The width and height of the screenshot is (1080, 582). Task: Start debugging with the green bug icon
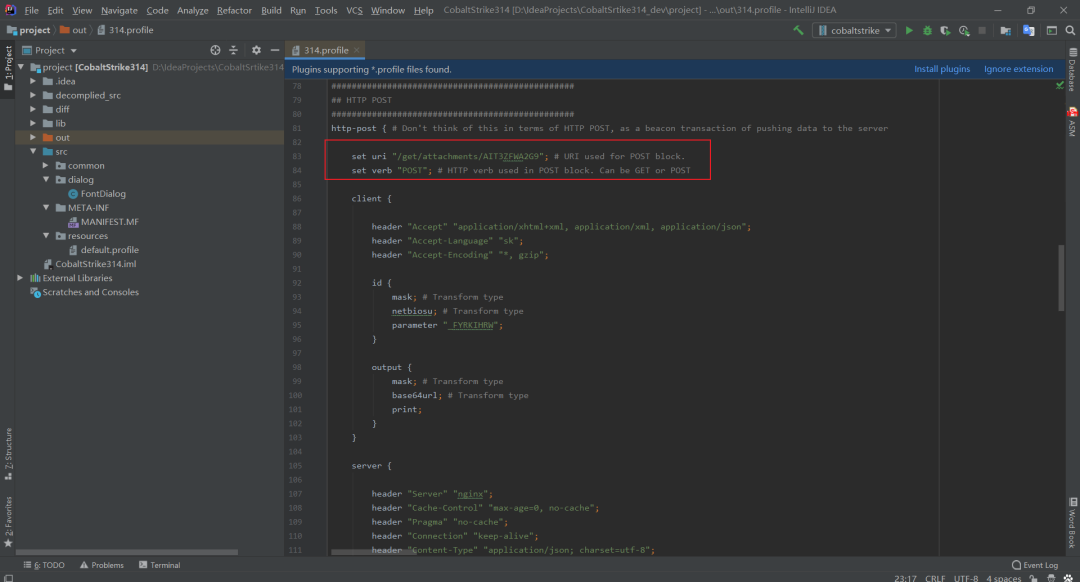927,30
